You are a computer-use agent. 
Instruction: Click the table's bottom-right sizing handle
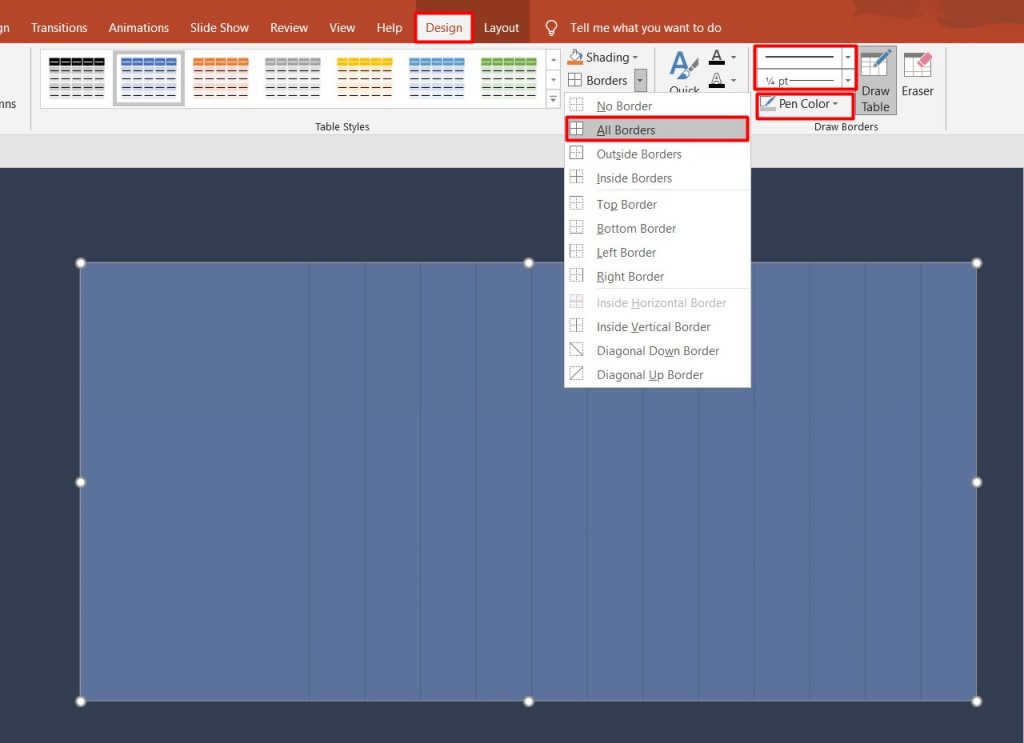[x=976, y=701]
